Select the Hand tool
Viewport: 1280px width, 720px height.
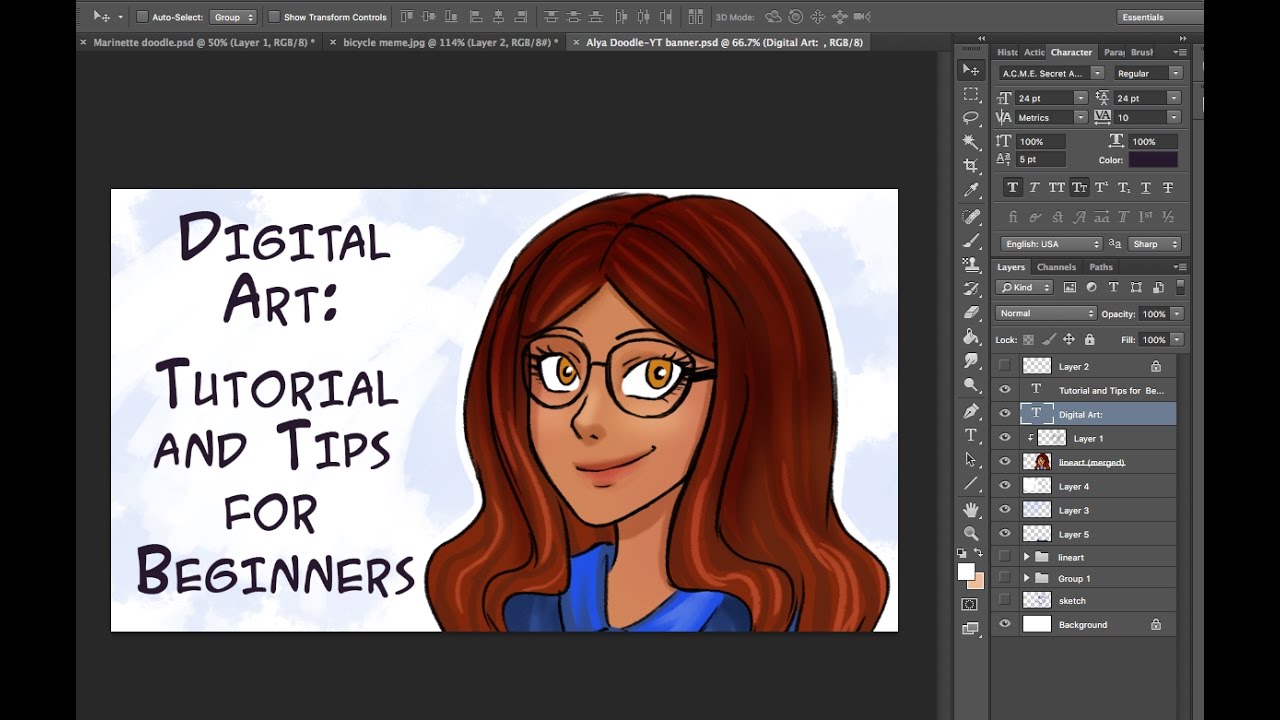970,509
